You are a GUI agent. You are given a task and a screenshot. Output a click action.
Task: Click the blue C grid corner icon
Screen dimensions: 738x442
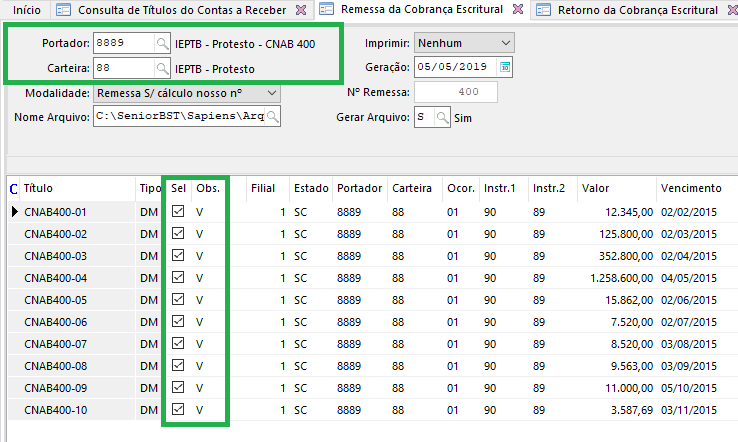[x=14, y=189]
